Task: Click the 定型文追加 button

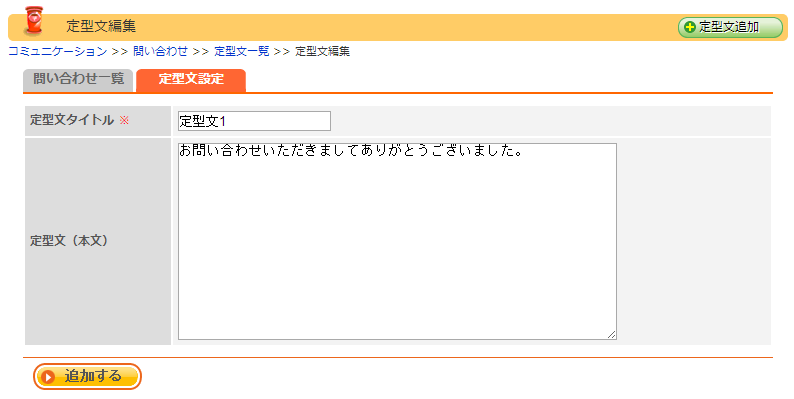Action: 730,27
